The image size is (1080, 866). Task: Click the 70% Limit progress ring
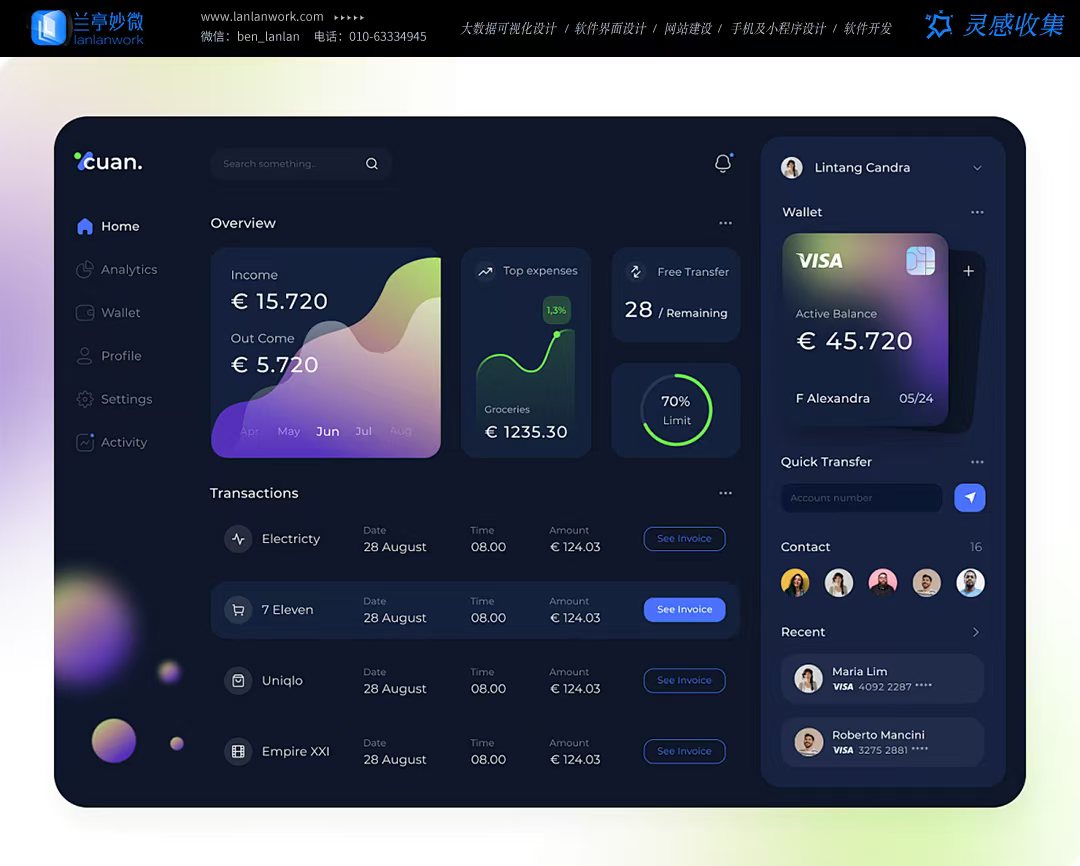pyautogui.click(x=676, y=409)
